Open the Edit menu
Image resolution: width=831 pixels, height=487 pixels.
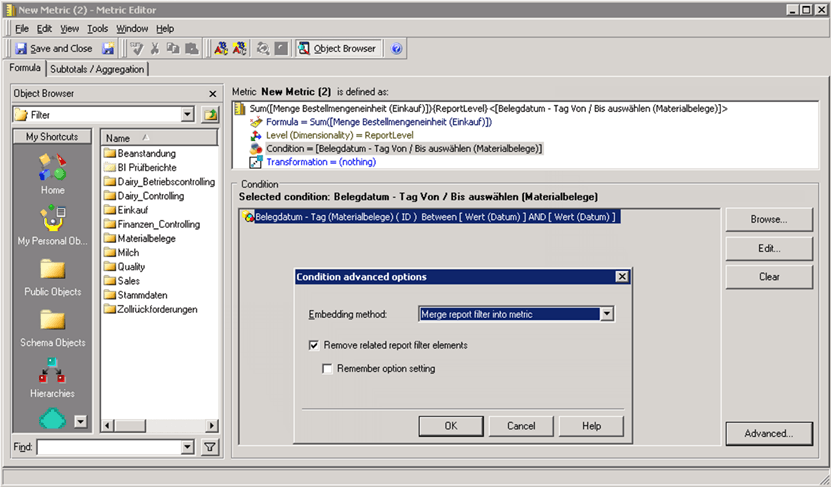[44, 29]
